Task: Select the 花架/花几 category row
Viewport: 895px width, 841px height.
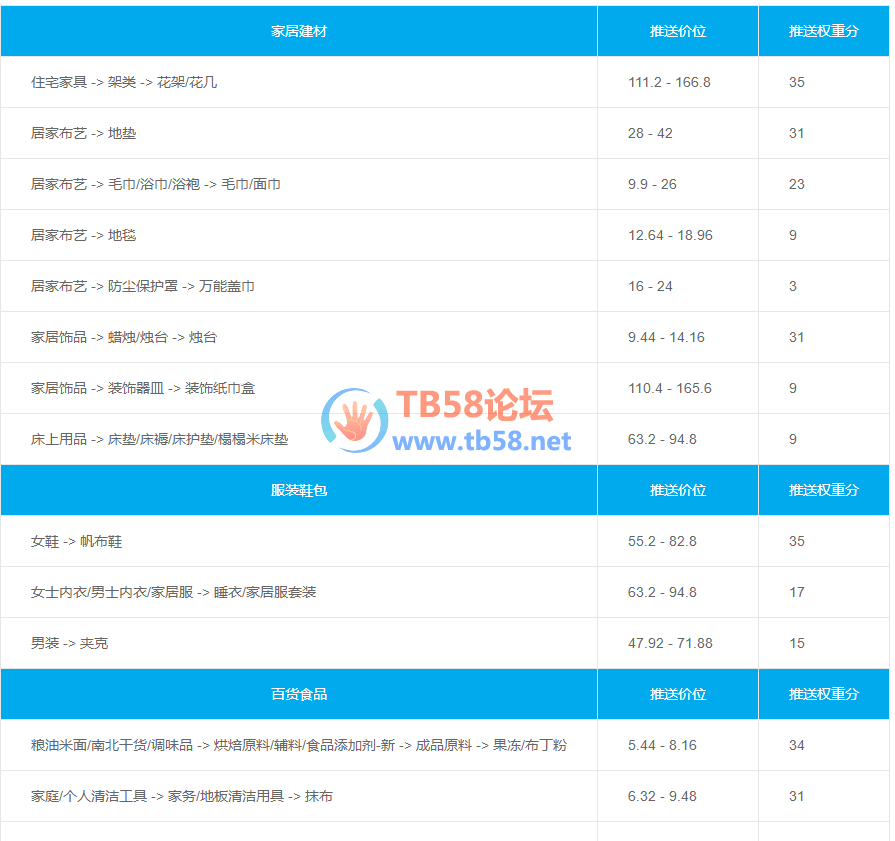Action: (124, 82)
